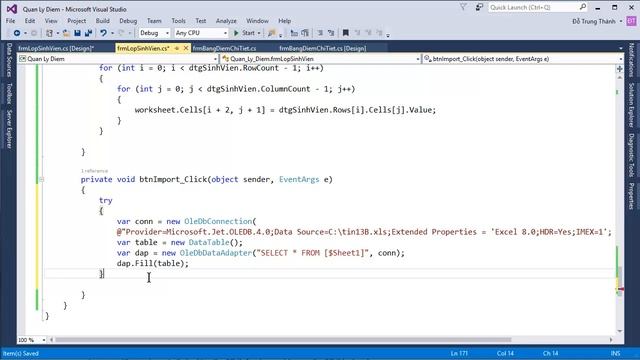Viewport: 640px width, 360px height.
Task: Open the Help menu
Action: coord(284,21)
